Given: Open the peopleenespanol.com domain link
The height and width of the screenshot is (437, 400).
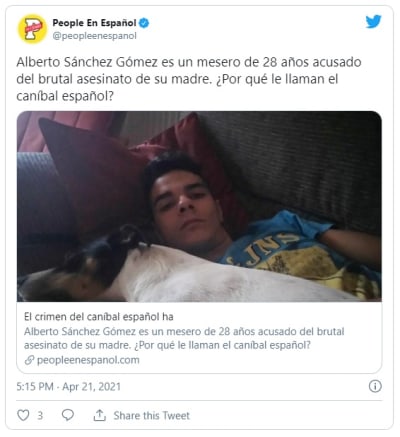Looking at the screenshot, I should click(88, 360).
